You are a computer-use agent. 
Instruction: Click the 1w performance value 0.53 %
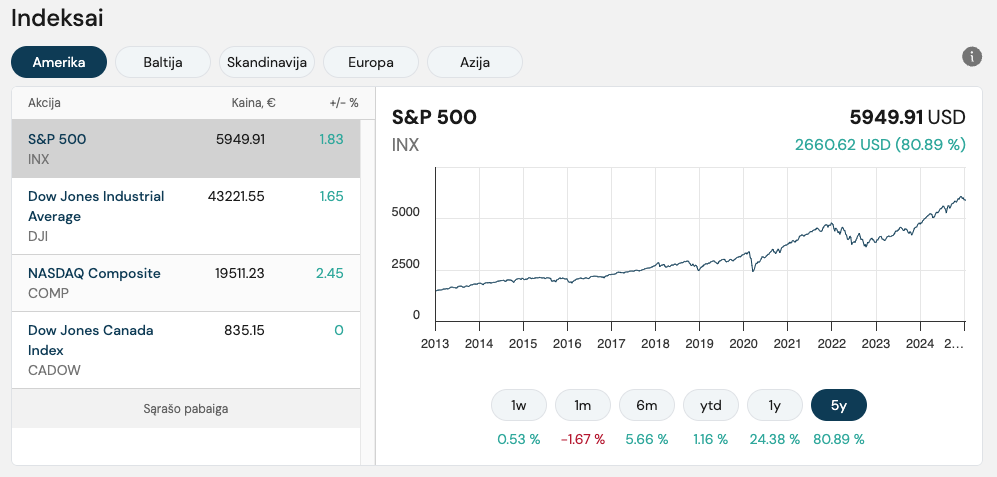[x=519, y=439]
